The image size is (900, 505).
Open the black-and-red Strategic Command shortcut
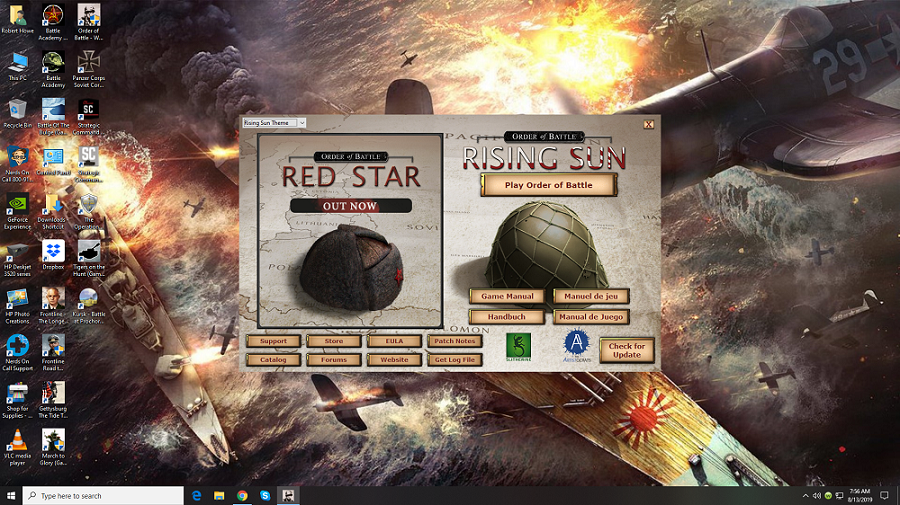[x=88, y=117]
